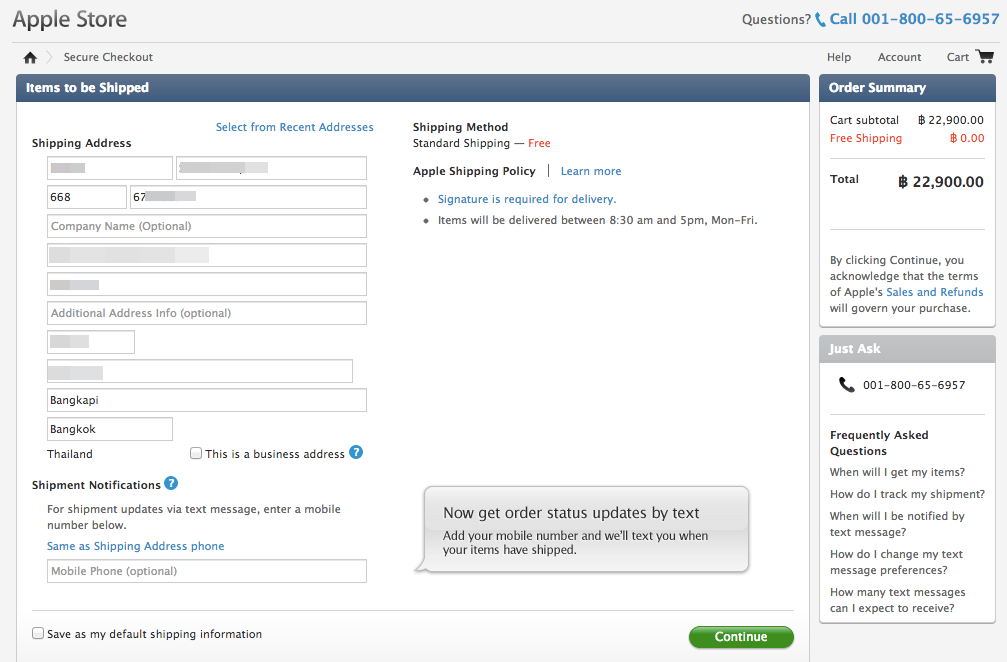Focus the Company Name (Optional) field
The width and height of the screenshot is (1007, 662).
(x=207, y=226)
